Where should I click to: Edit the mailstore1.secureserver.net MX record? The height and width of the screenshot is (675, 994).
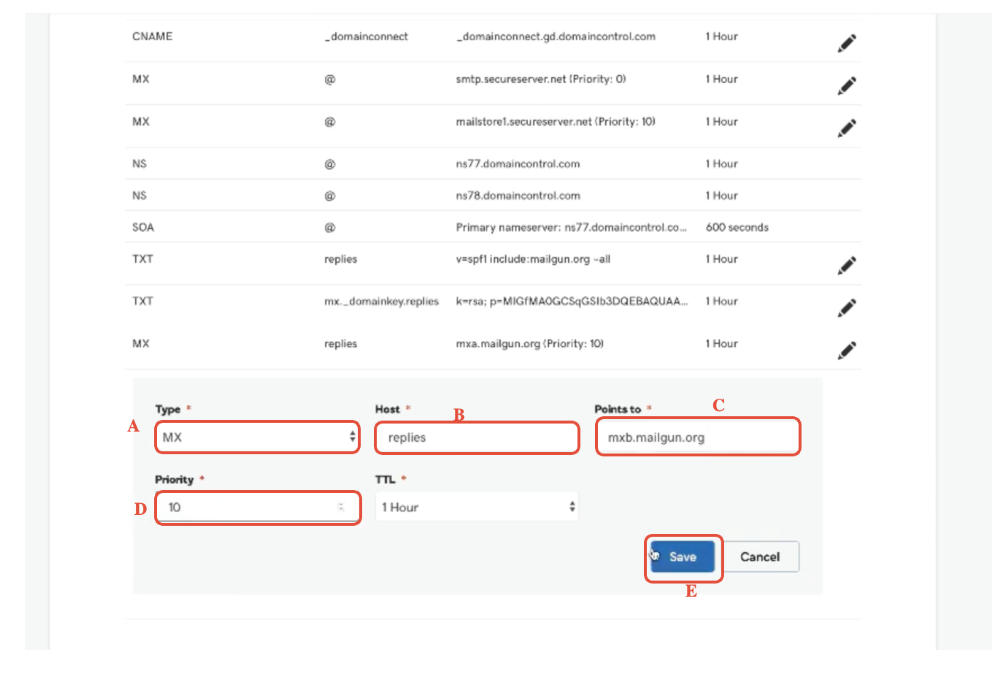click(x=847, y=128)
